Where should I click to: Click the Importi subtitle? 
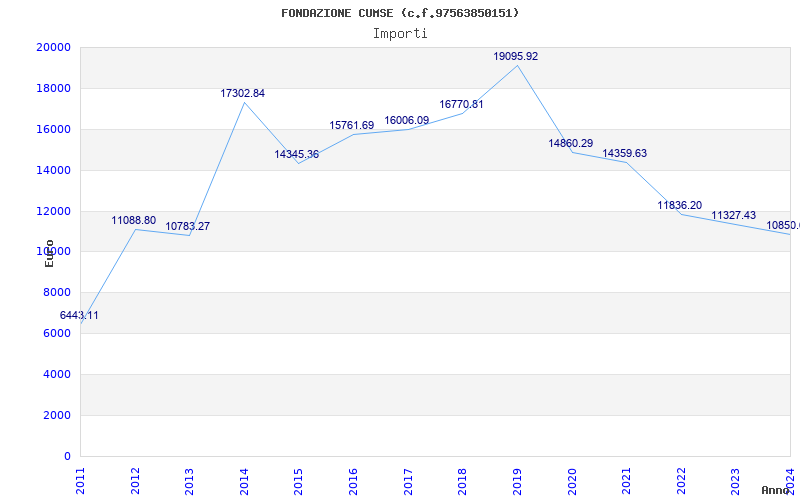pos(400,34)
